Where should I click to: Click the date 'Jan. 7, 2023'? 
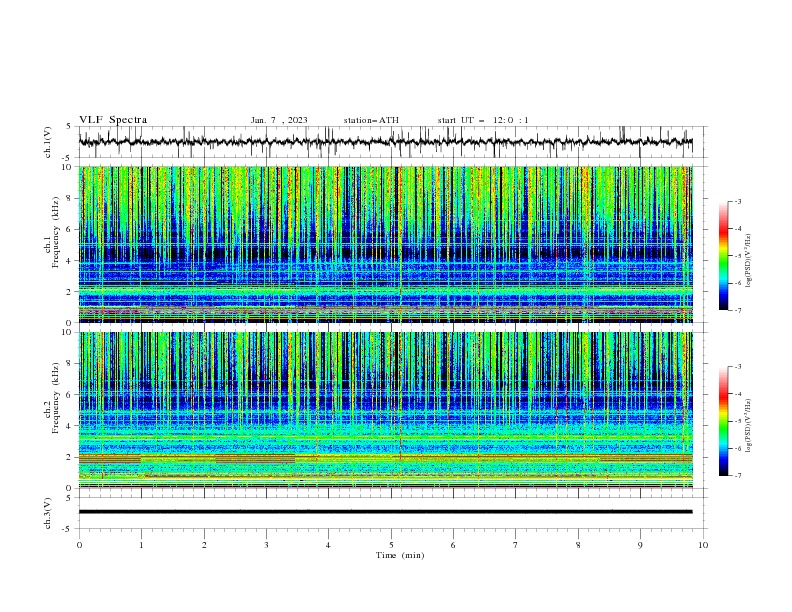pyautogui.click(x=279, y=120)
